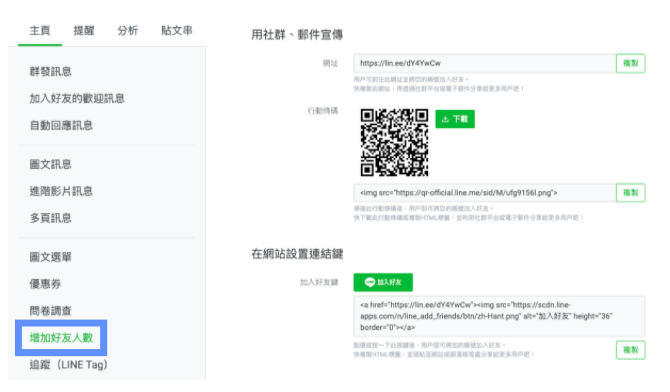Download the QR code with 下載 button
This screenshot has height=392, width=670.
click(455, 119)
